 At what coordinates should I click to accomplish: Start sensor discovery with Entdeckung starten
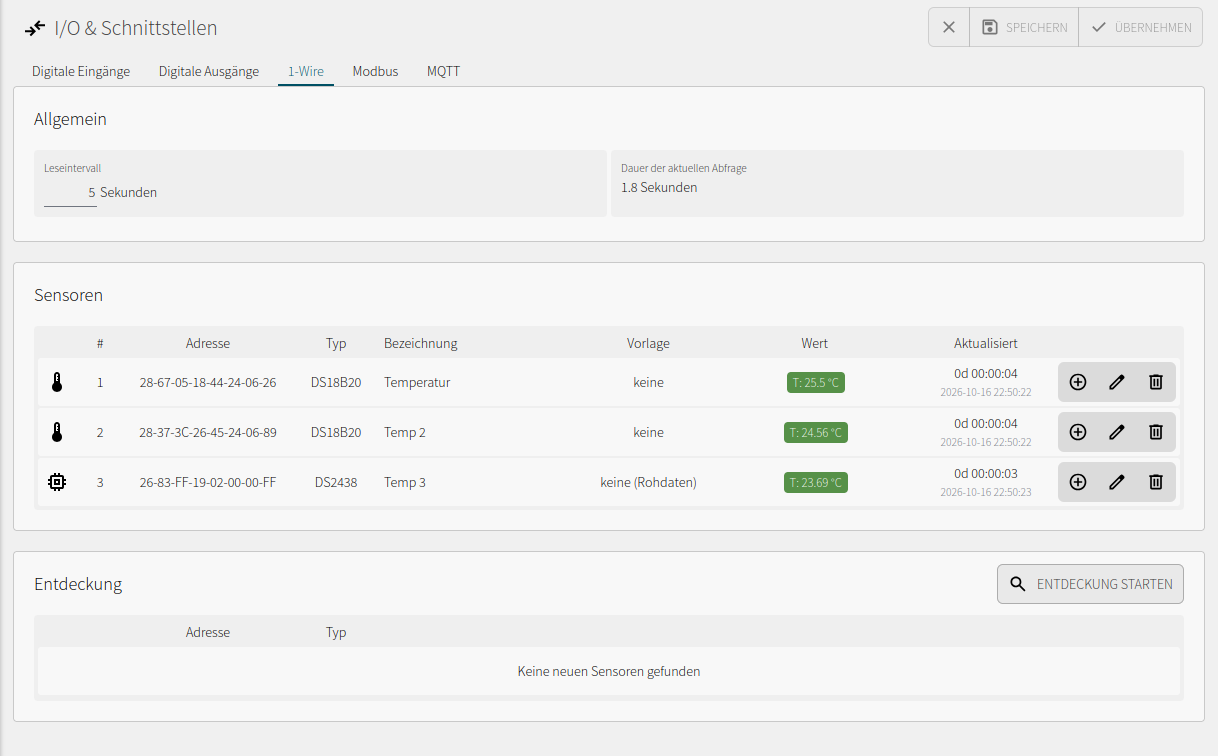tap(1090, 584)
